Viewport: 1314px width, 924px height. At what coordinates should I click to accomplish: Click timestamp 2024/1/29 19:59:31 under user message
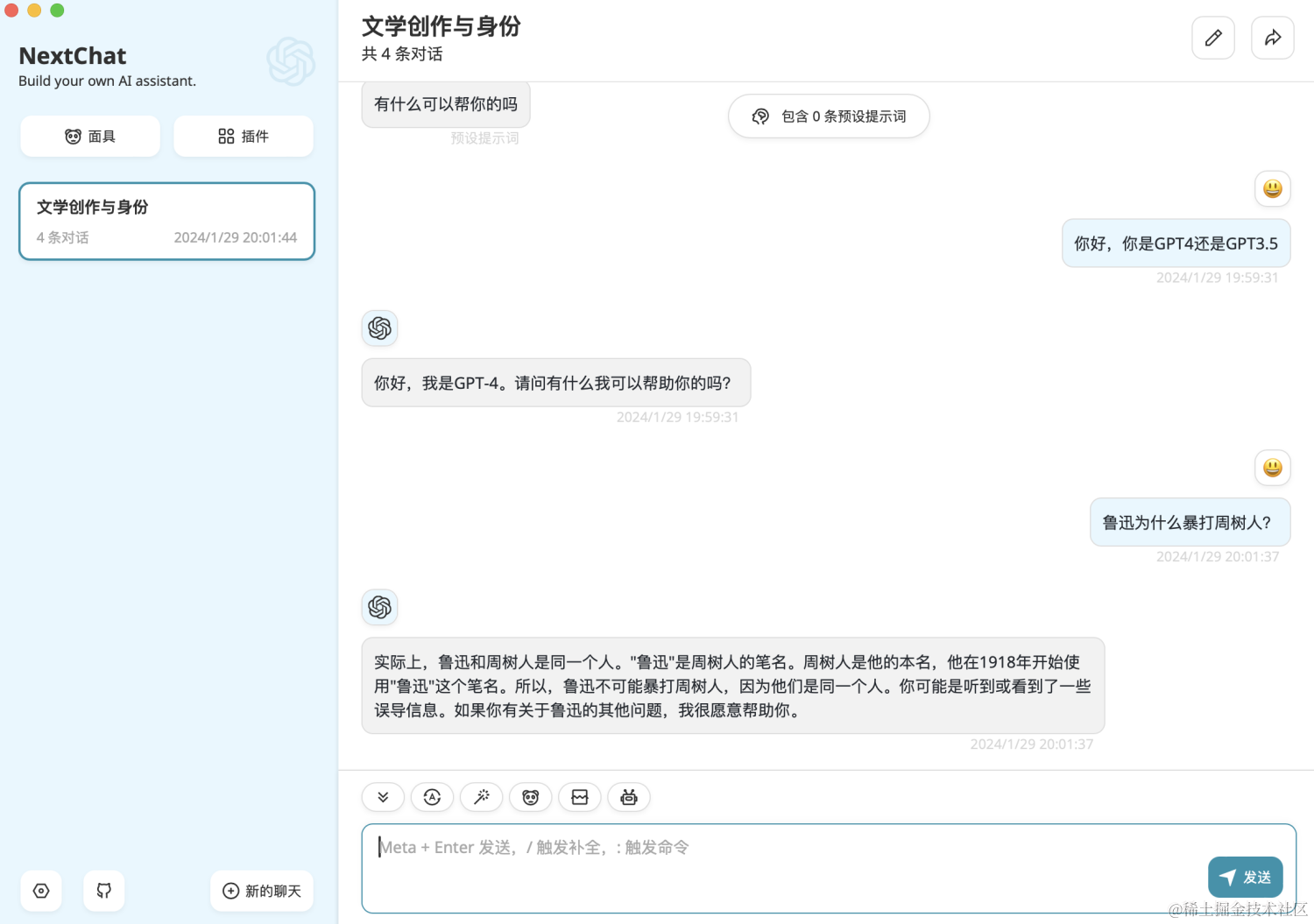1218,278
